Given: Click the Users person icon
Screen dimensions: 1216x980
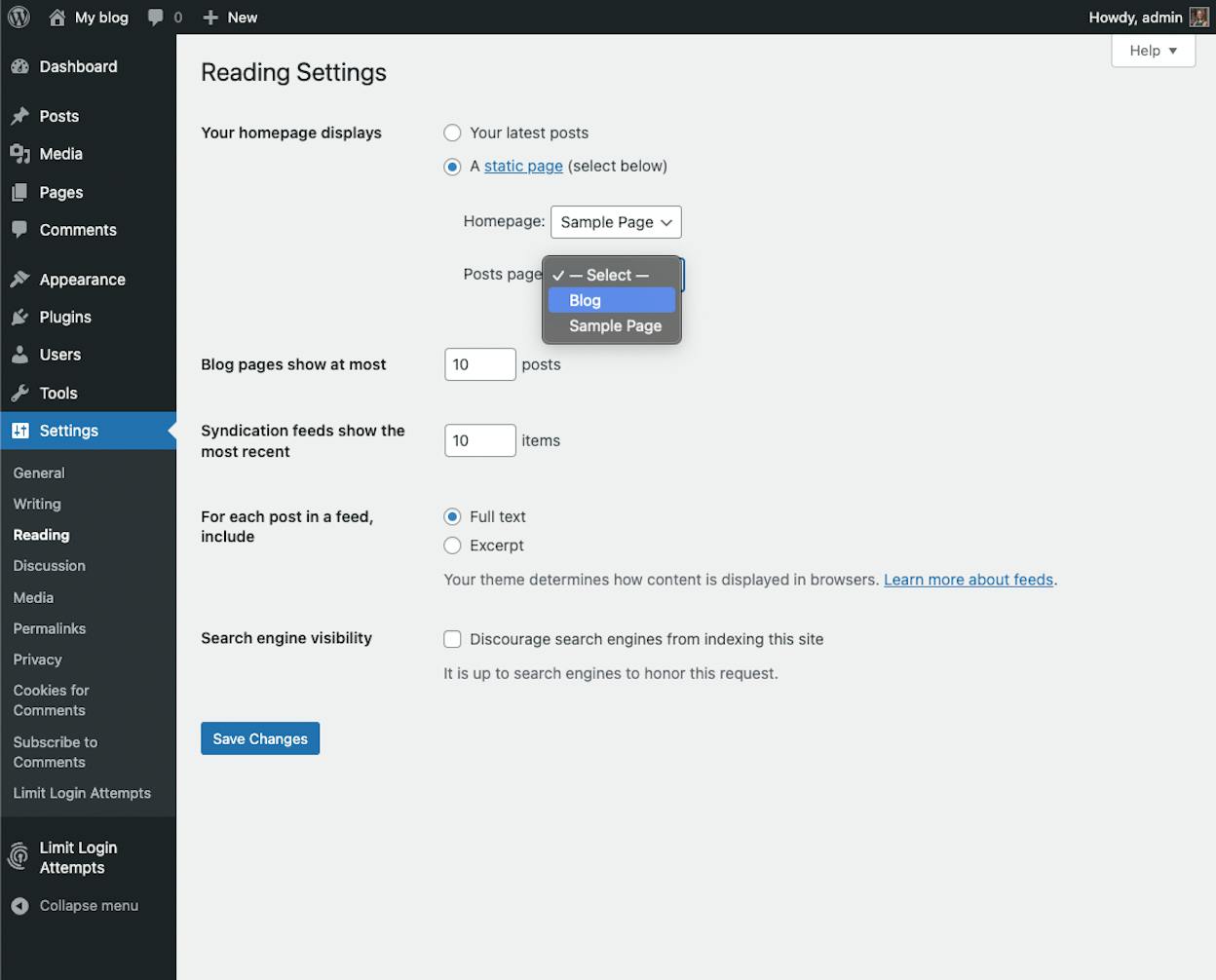Looking at the screenshot, I should 19,355.
